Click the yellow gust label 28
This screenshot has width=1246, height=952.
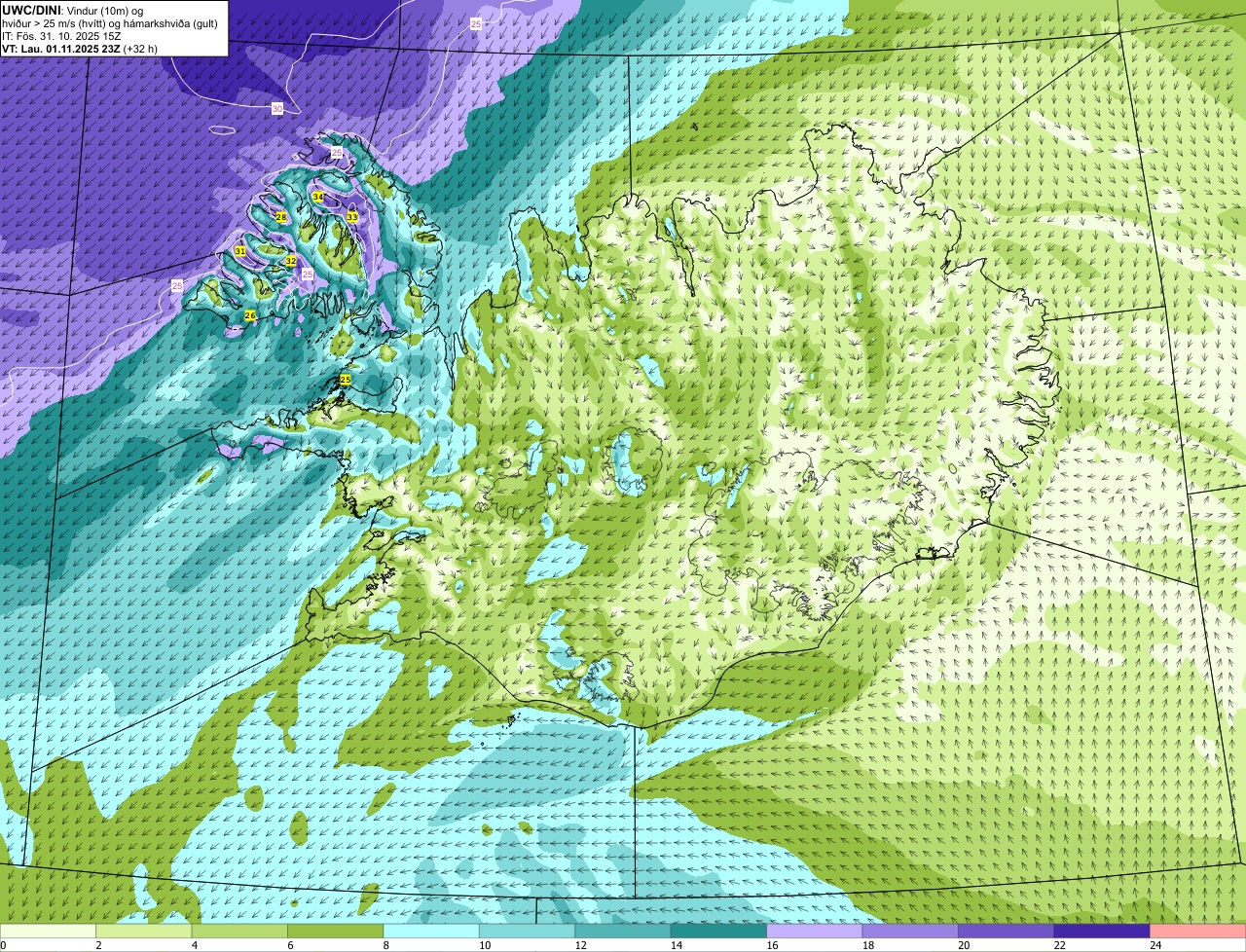click(x=281, y=217)
